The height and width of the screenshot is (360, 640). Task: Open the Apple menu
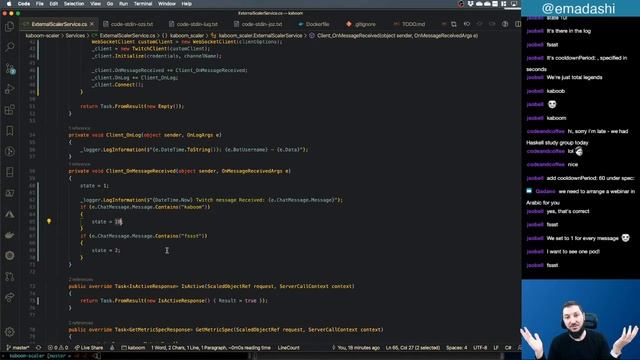click(x=9, y=4)
